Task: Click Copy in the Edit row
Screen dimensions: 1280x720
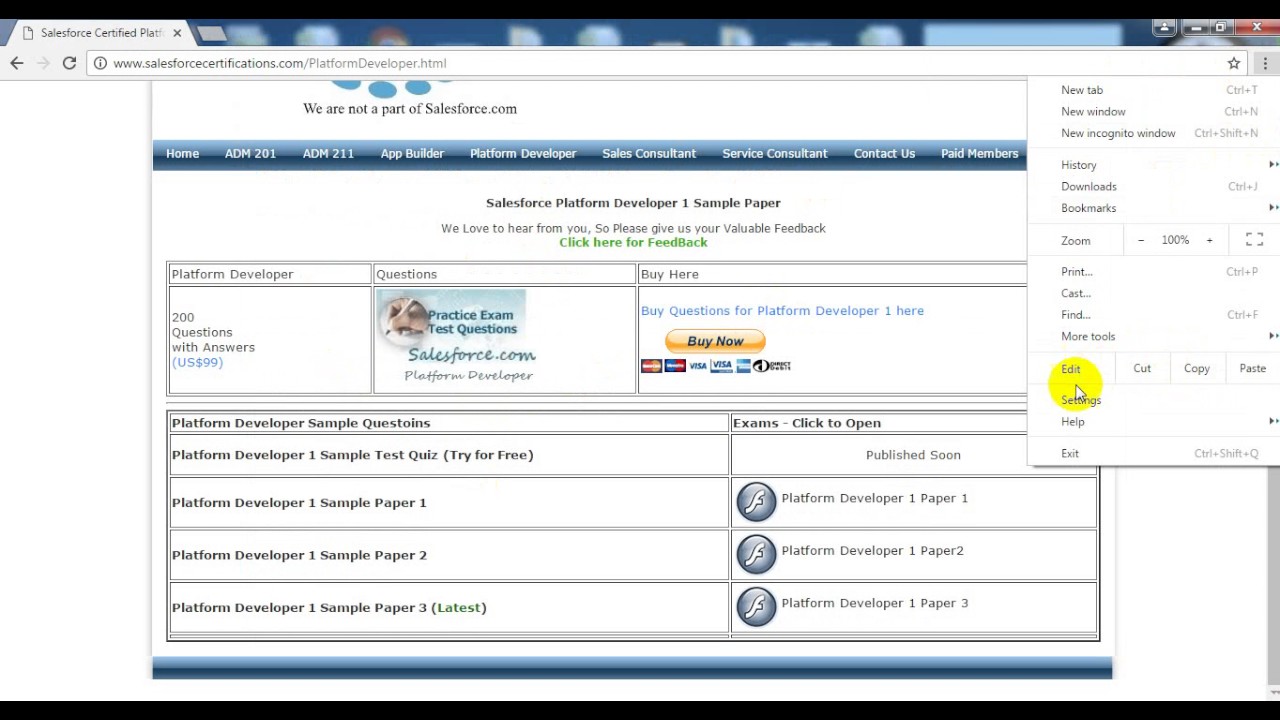Action: tap(1197, 368)
